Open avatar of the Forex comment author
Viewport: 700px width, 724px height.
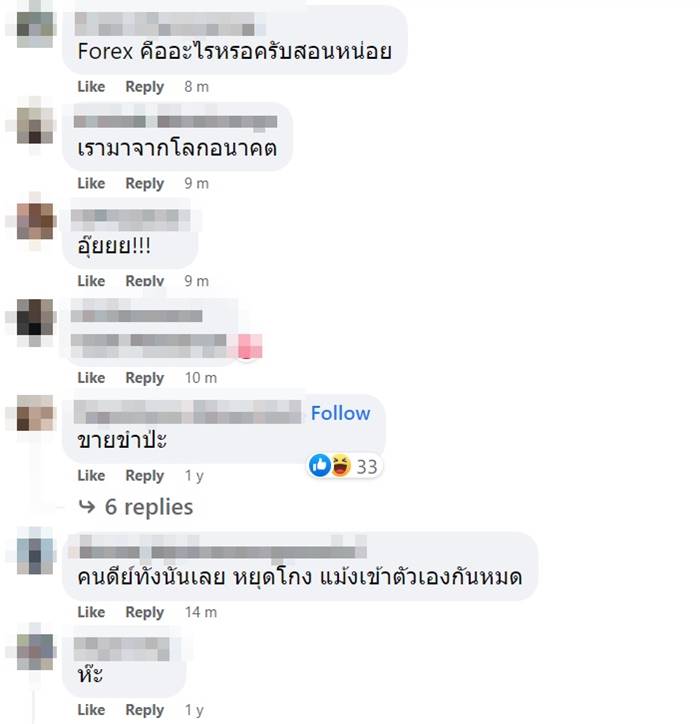click(x=36, y=24)
